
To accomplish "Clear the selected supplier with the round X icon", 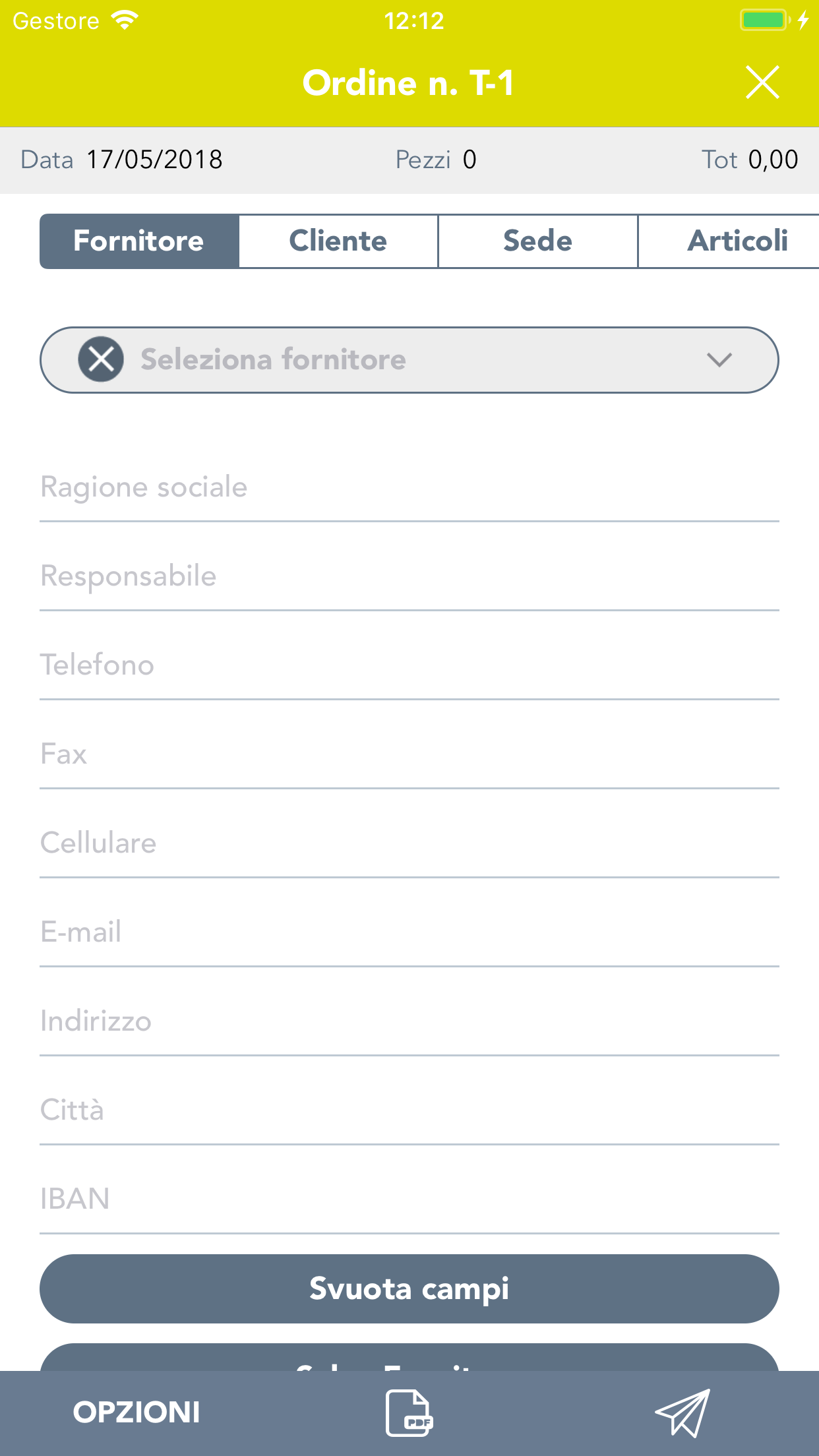I will pos(101,359).
